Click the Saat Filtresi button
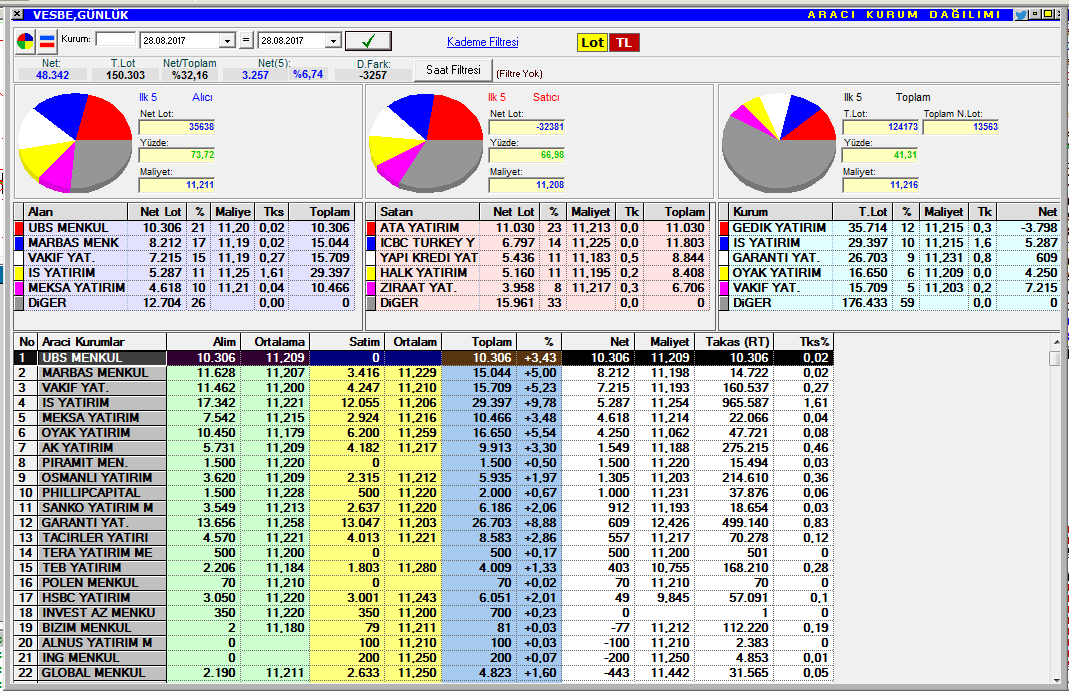 click(453, 70)
